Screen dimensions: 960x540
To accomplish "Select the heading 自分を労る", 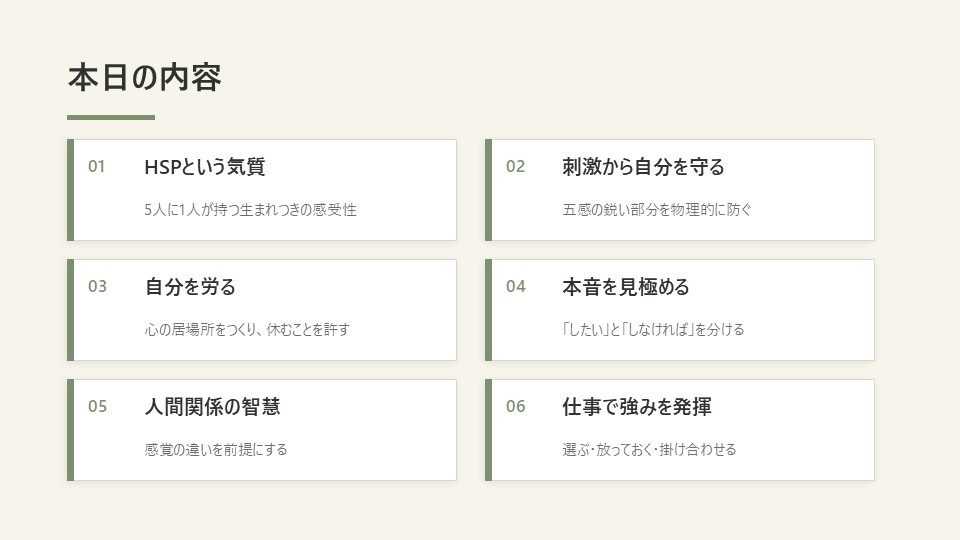I will click(x=190, y=287).
